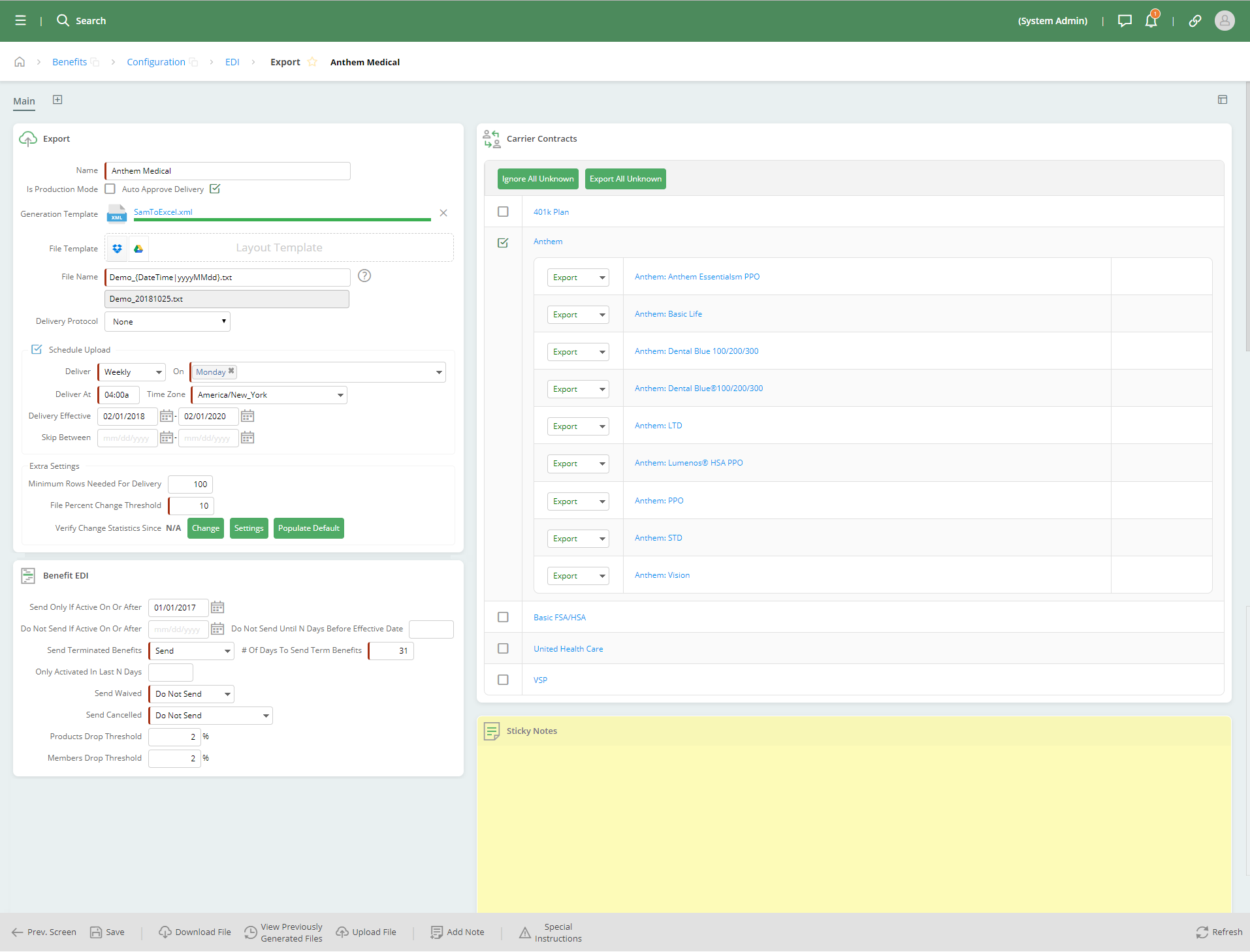Navigate to EDI breadcrumb
This screenshot has width=1250, height=952.
(232, 62)
